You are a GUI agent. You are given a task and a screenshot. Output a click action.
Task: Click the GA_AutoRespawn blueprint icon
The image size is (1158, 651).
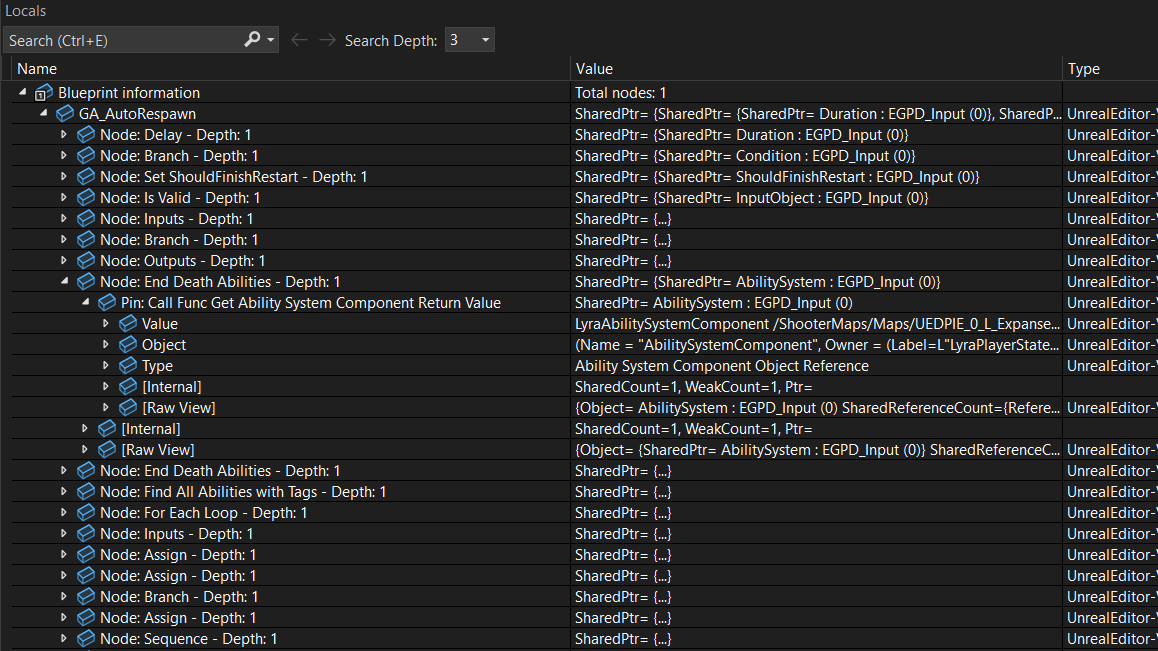[x=65, y=113]
